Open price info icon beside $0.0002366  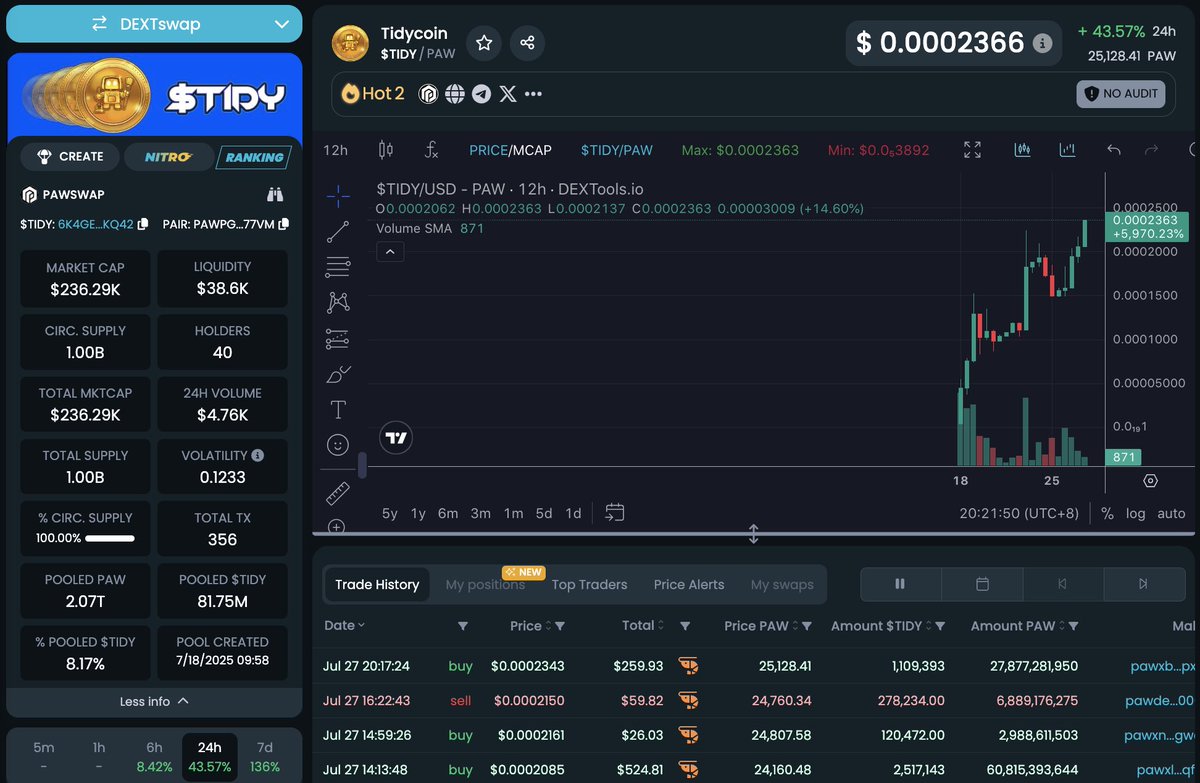pos(1042,43)
